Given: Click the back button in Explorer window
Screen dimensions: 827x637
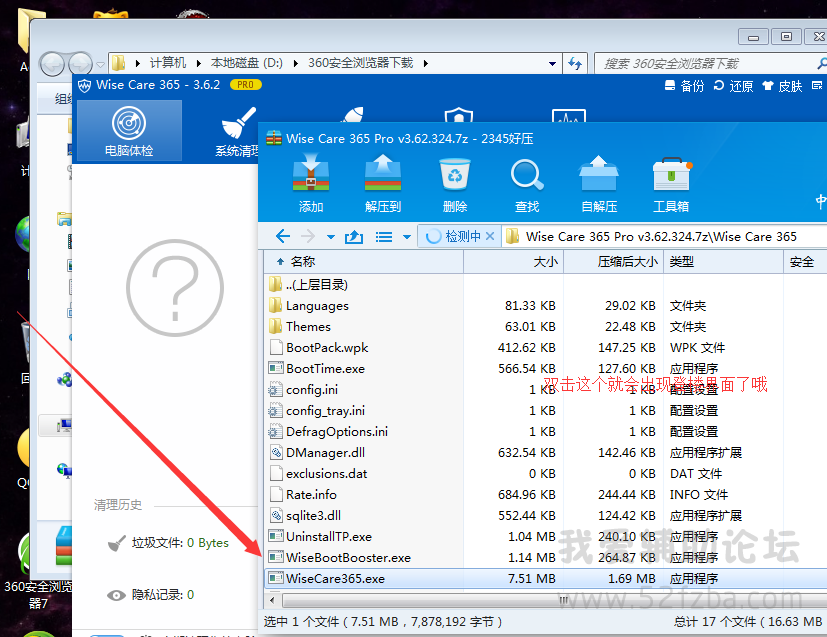Looking at the screenshot, I should 52,64.
